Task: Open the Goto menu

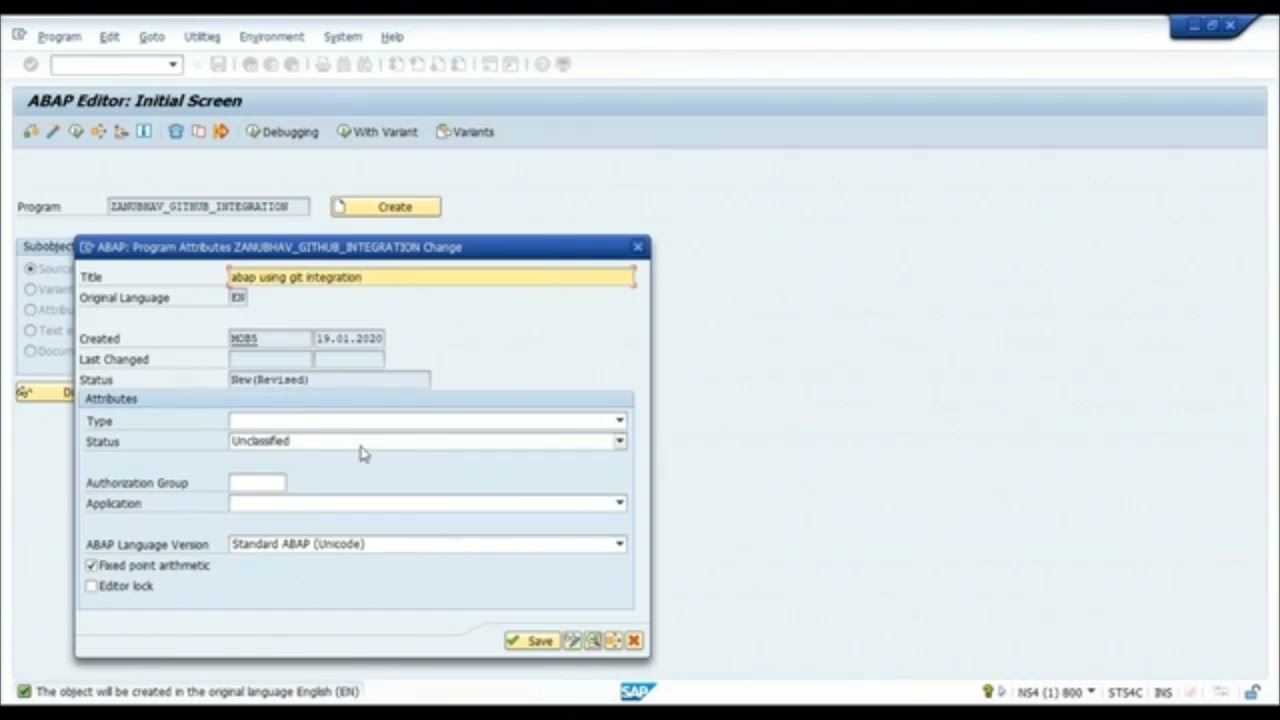Action: click(x=151, y=37)
